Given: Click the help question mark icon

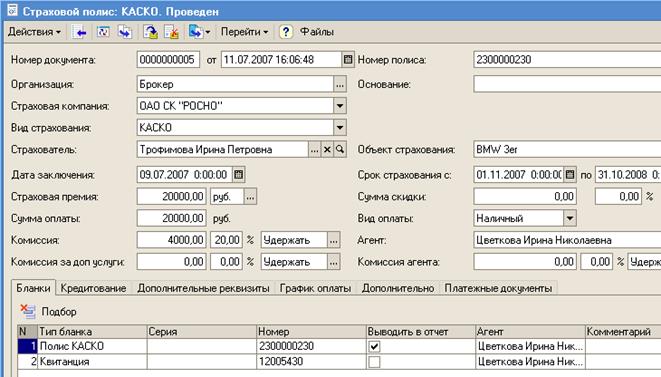Looking at the screenshot, I should click(286, 32).
